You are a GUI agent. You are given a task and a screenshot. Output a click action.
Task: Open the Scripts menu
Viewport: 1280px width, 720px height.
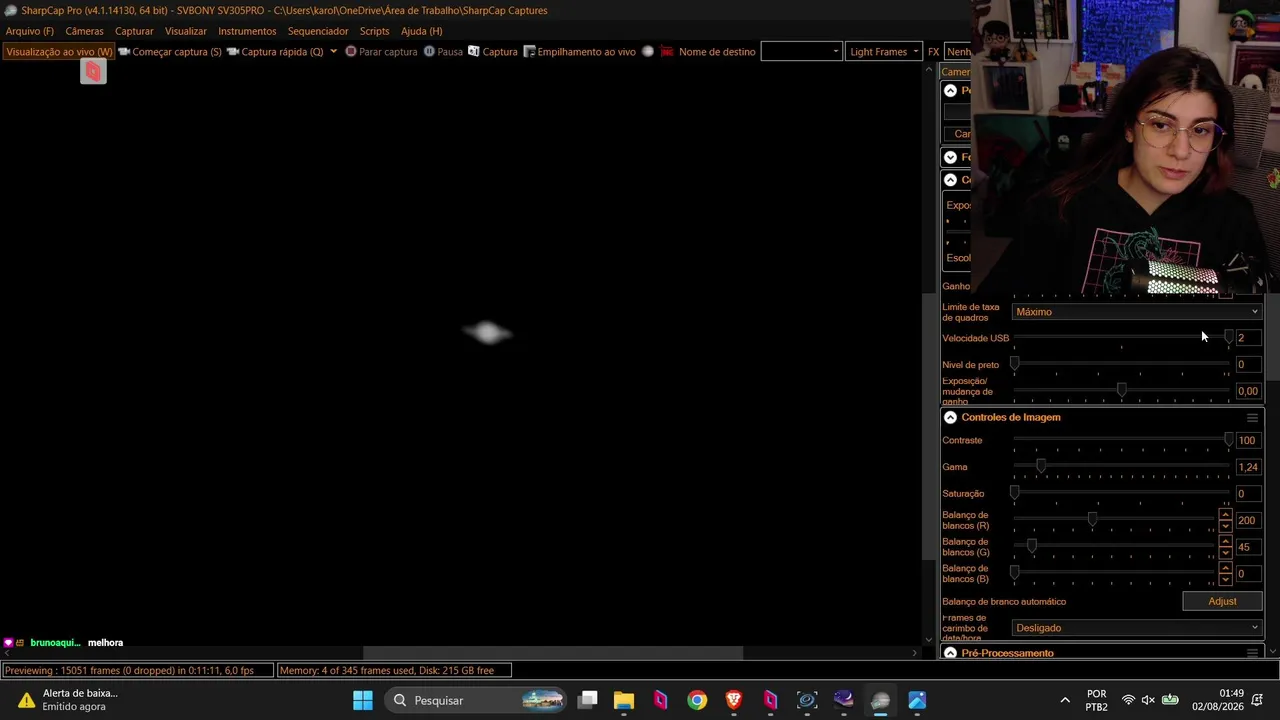pyautogui.click(x=374, y=31)
